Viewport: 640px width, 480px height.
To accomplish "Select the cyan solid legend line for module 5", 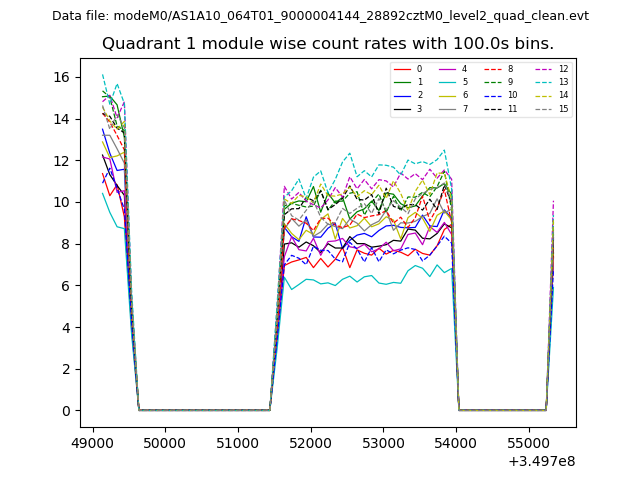I will pos(448,82).
